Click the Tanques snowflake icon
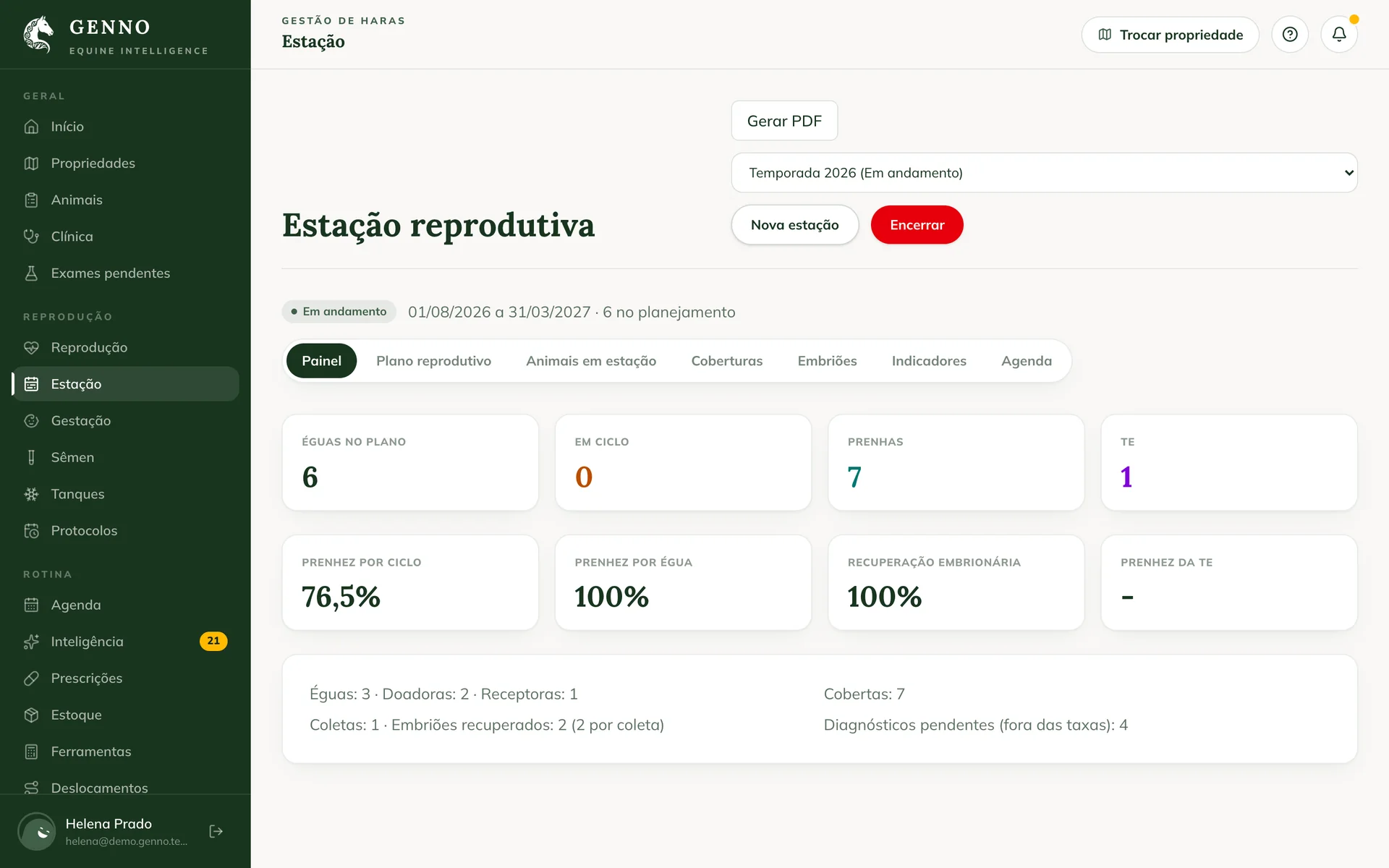Image resolution: width=1389 pixels, height=868 pixels. [31, 494]
